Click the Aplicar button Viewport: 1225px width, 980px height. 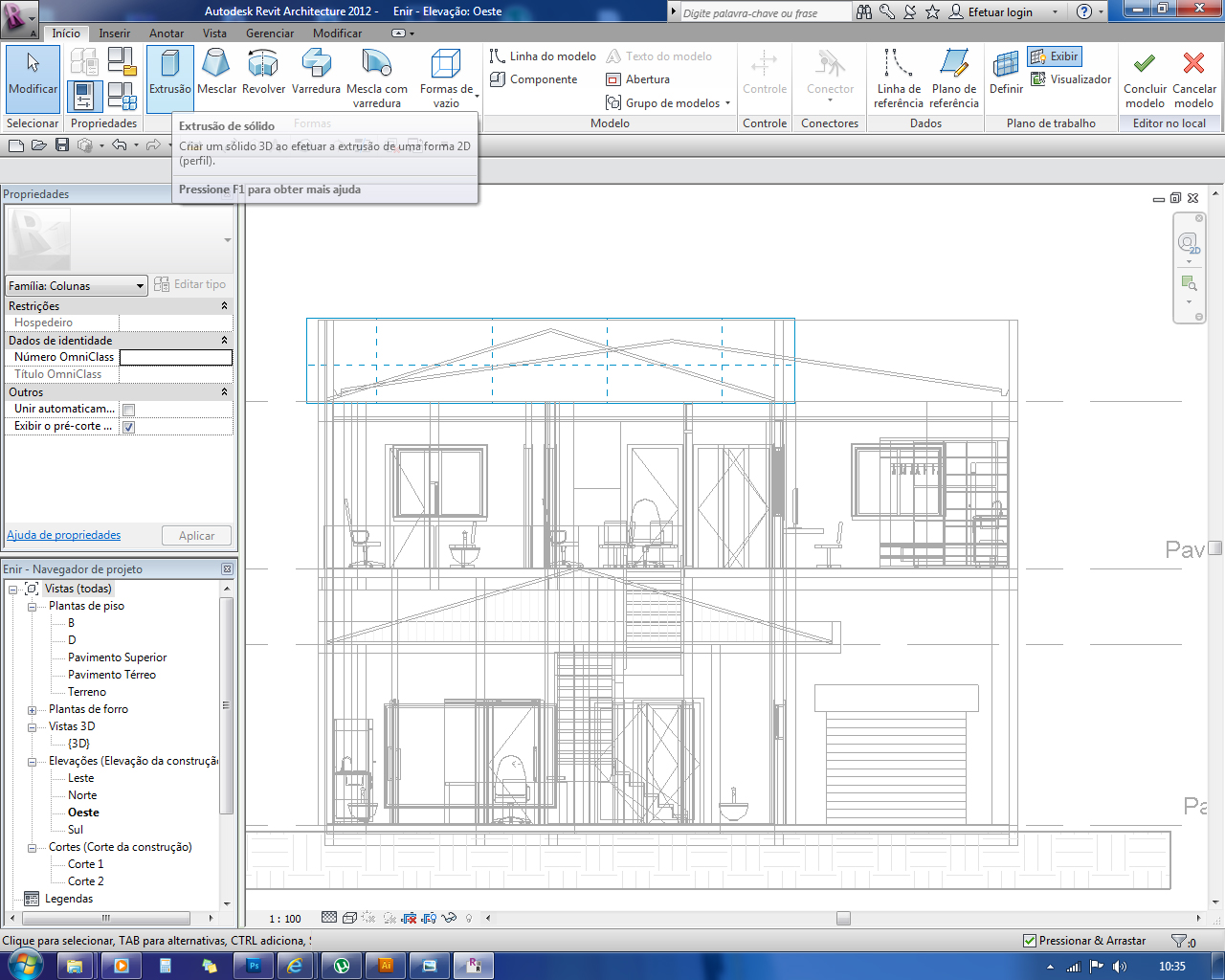pyautogui.click(x=196, y=536)
